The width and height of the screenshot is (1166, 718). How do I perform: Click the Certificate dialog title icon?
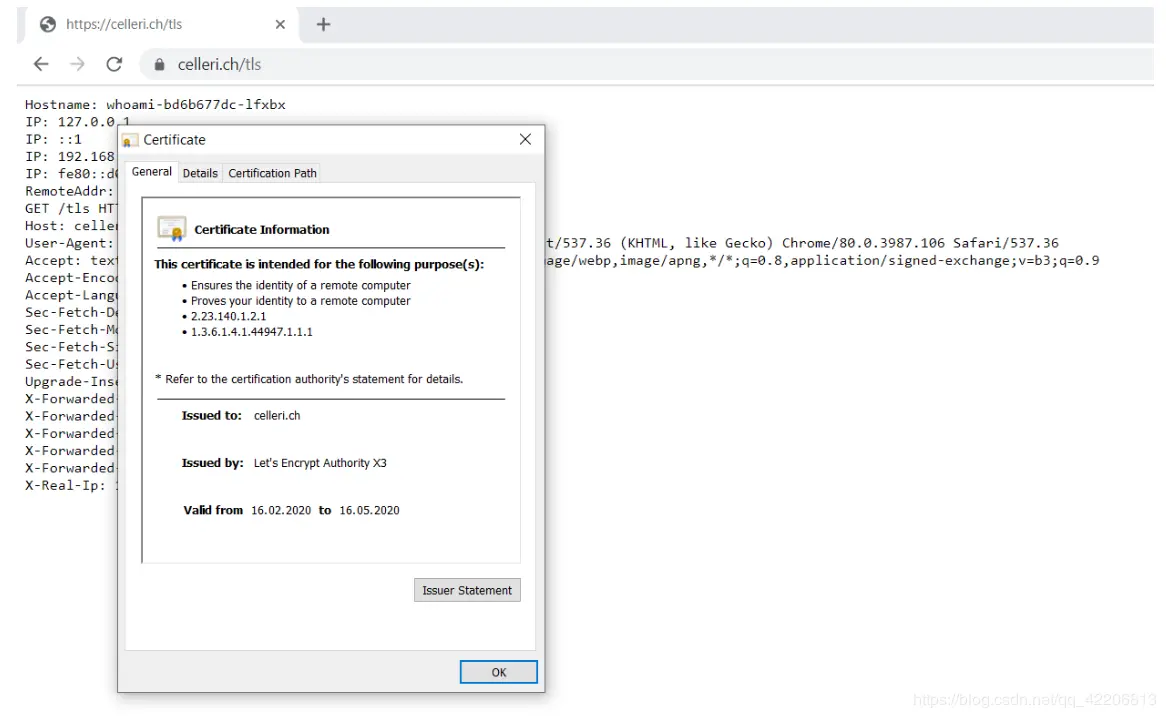130,140
